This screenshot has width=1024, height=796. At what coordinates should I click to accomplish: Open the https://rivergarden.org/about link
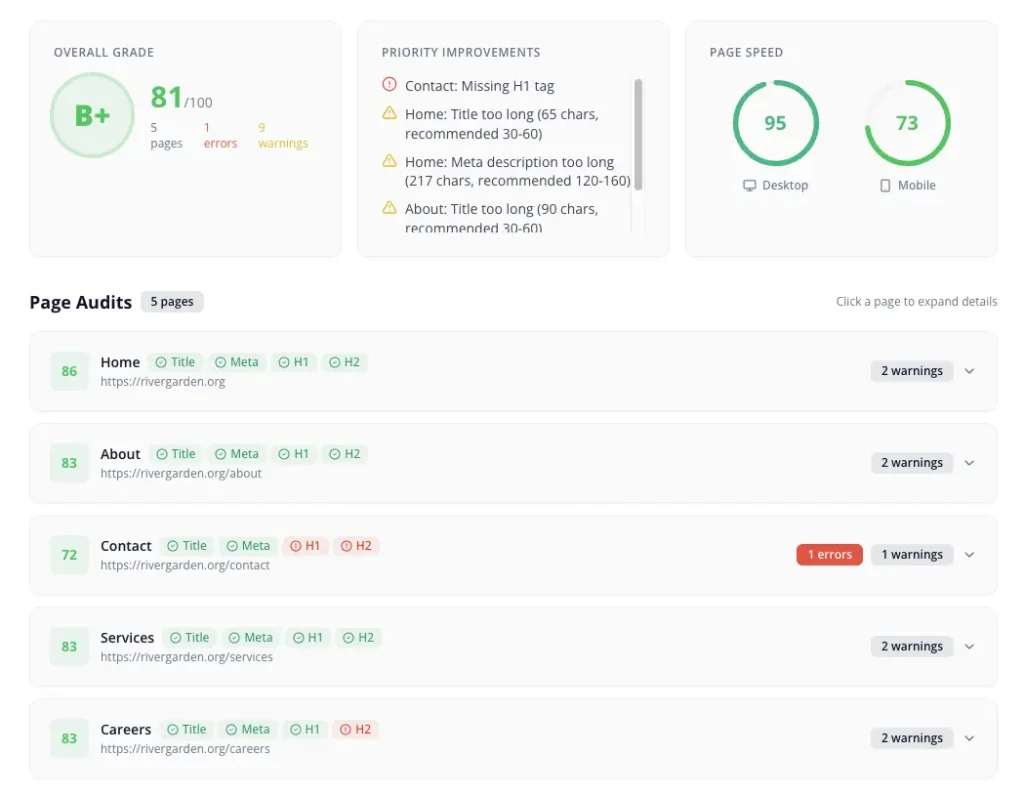[181, 473]
